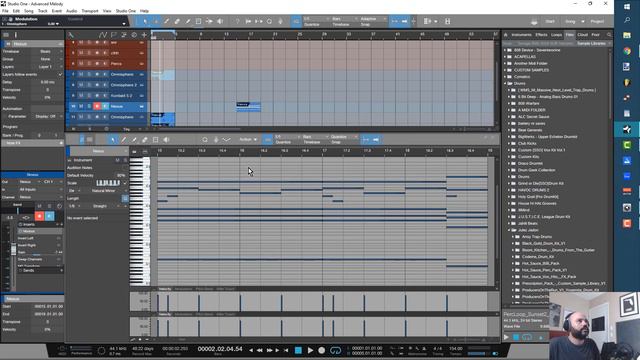Screen dimensions: 640x360
Task: Click the Project page button
Action: point(597,21)
